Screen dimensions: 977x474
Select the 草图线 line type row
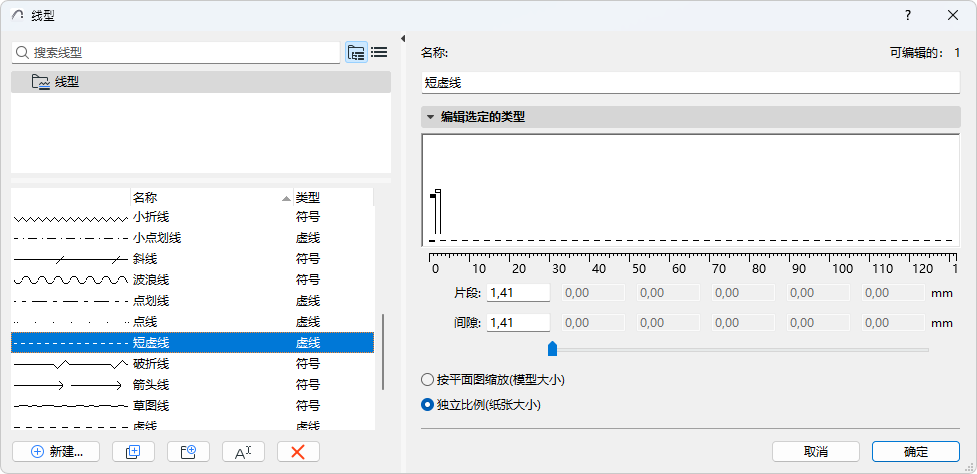pyautogui.click(x=193, y=406)
